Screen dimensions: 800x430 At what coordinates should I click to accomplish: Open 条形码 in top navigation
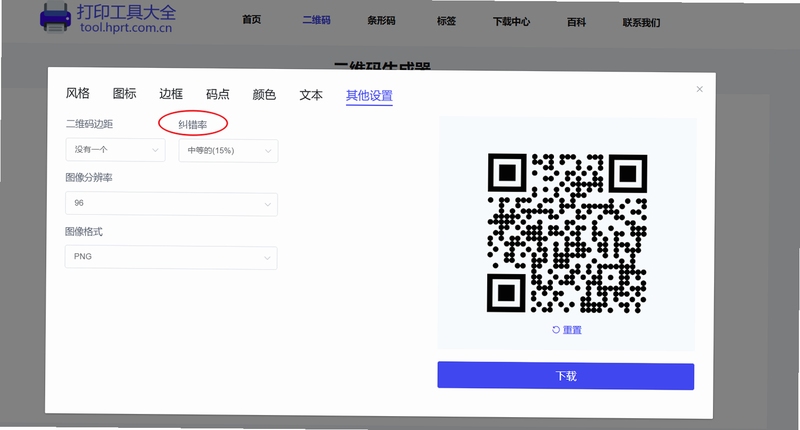click(x=381, y=20)
